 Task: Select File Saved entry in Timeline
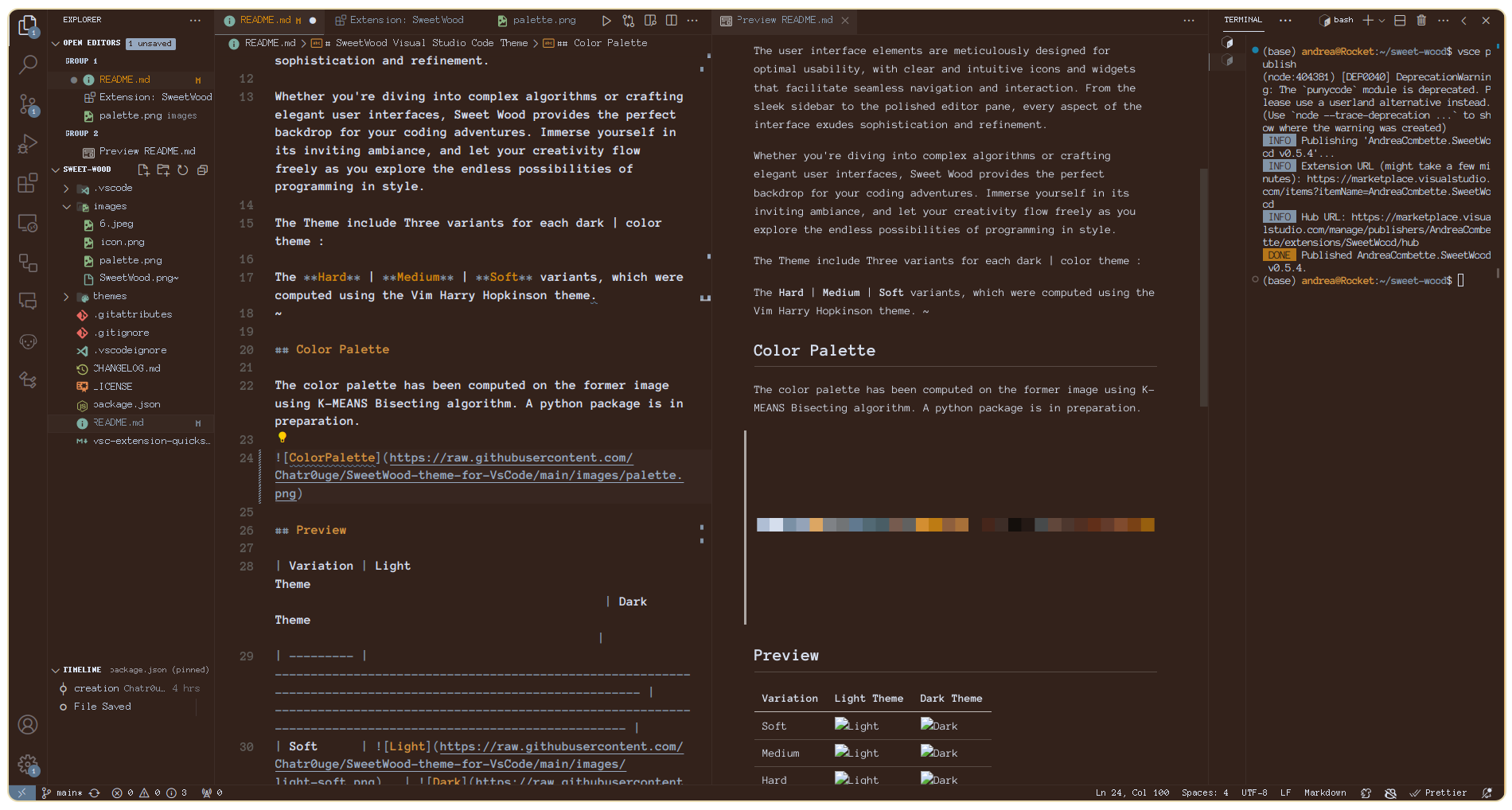coord(131,707)
